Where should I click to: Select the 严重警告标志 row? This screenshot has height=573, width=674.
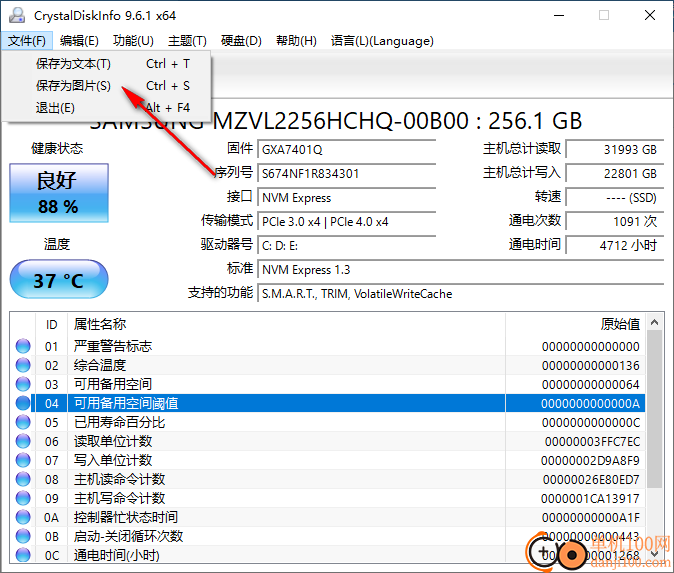click(329, 346)
